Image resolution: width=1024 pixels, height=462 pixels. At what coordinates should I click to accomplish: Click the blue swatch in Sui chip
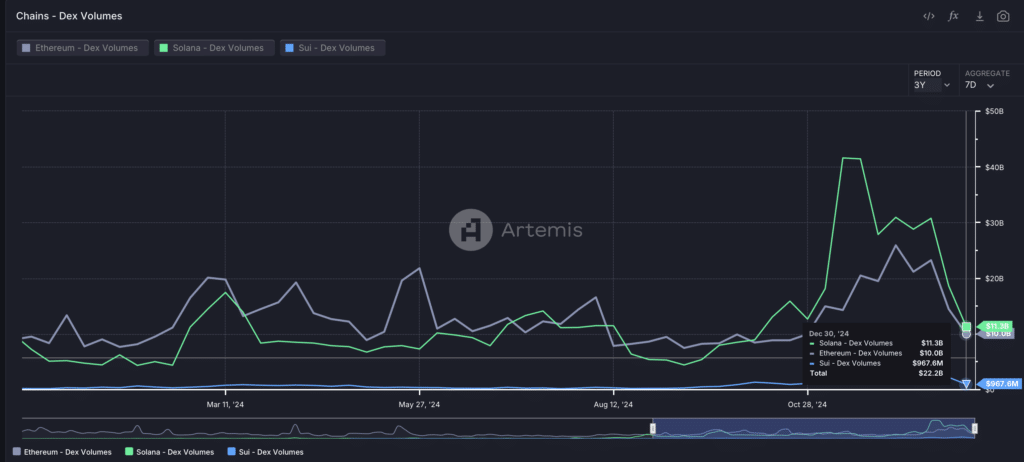pyautogui.click(x=289, y=48)
